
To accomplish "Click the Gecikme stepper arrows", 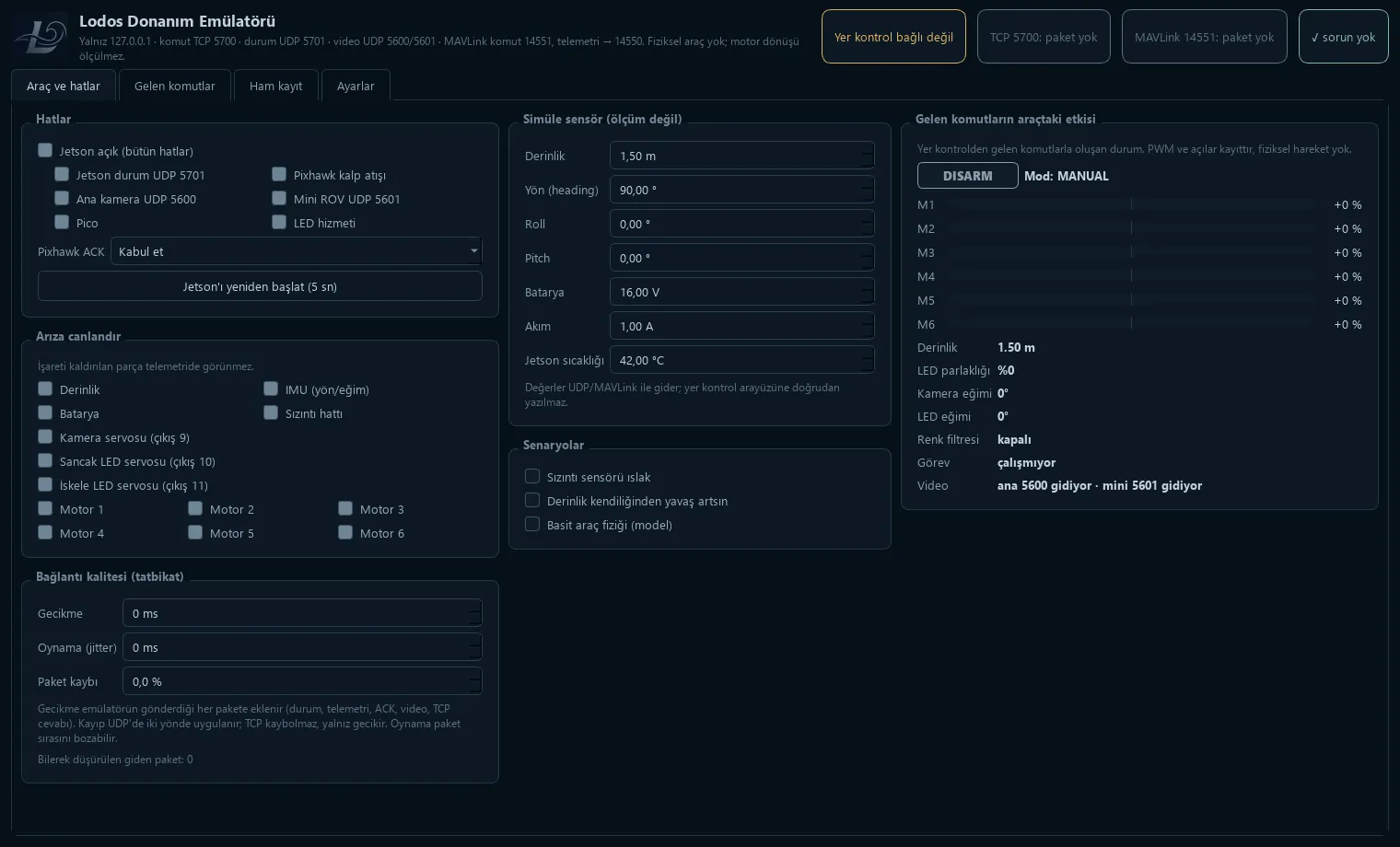I will (475, 613).
